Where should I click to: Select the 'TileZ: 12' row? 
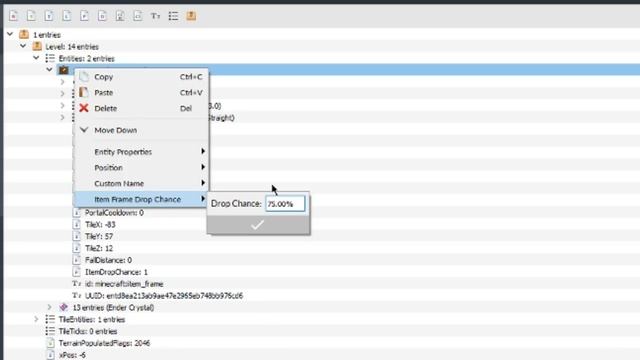coord(99,248)
